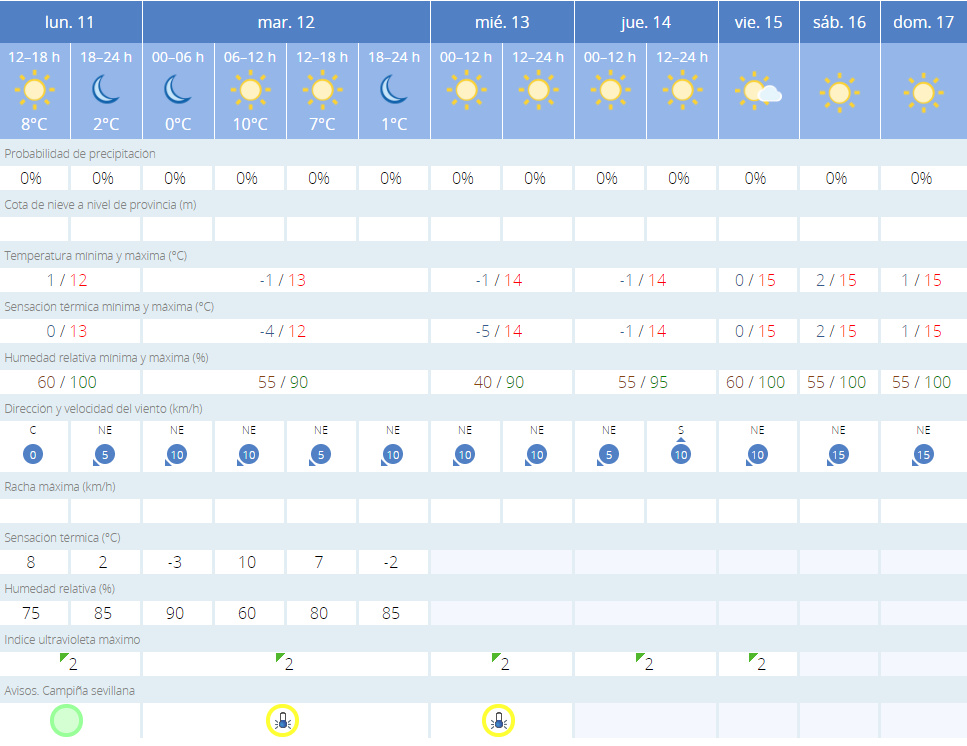Click the 'Avisos. Campiña sevillana' row label
967x746 pixels.
click(x=70, y=690)
